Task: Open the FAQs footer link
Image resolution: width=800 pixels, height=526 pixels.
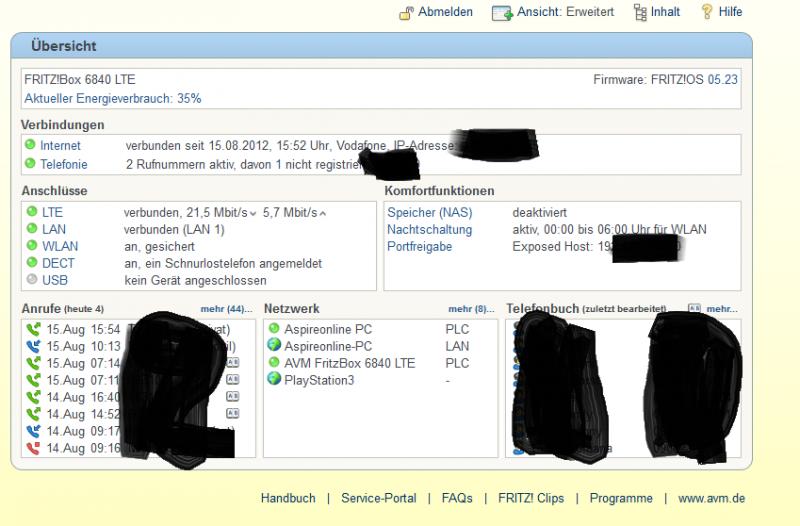Action: pyautogui.click(x=457, y=498)
